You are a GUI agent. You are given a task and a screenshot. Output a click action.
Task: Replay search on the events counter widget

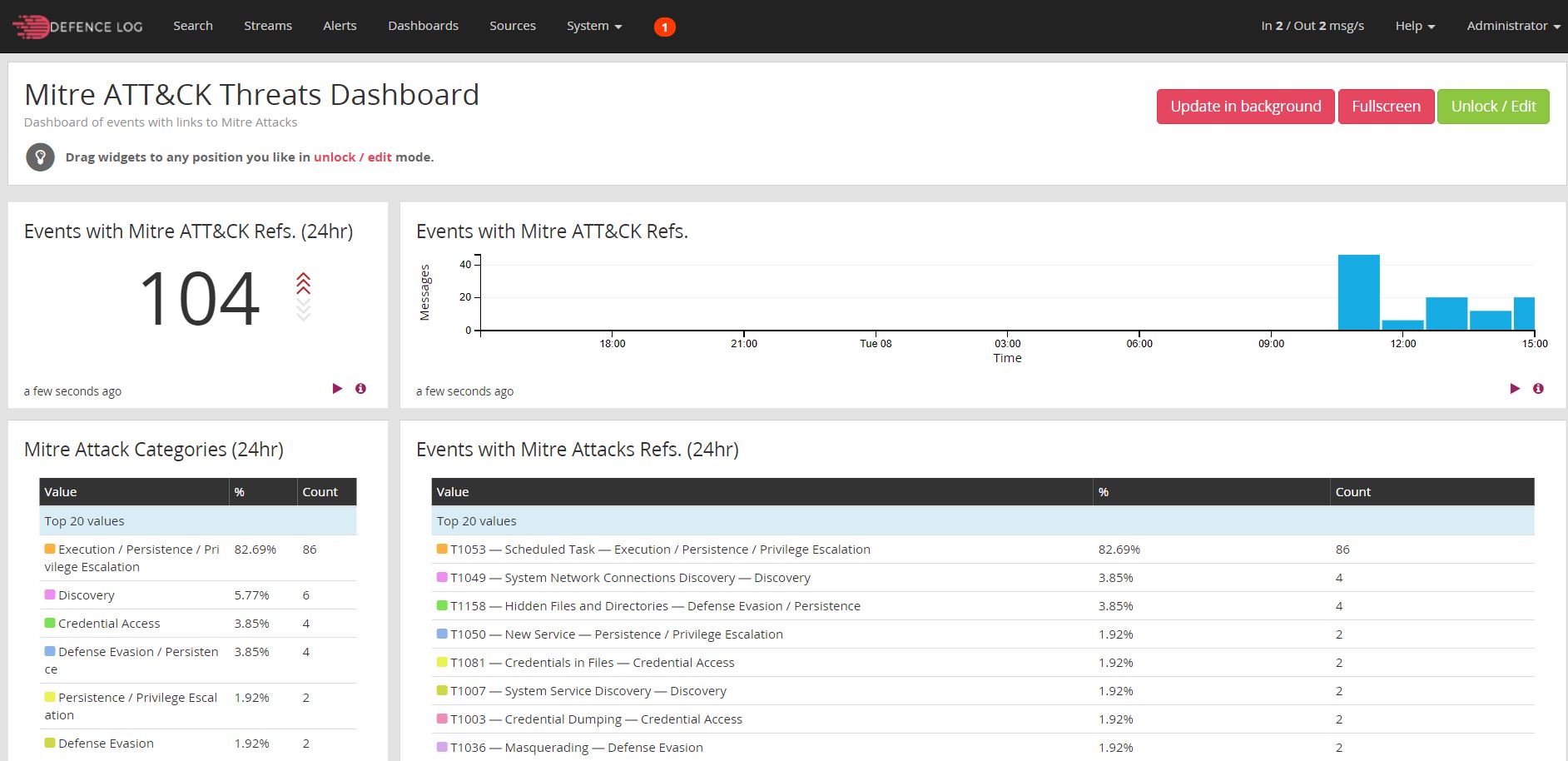coord(337,388)
